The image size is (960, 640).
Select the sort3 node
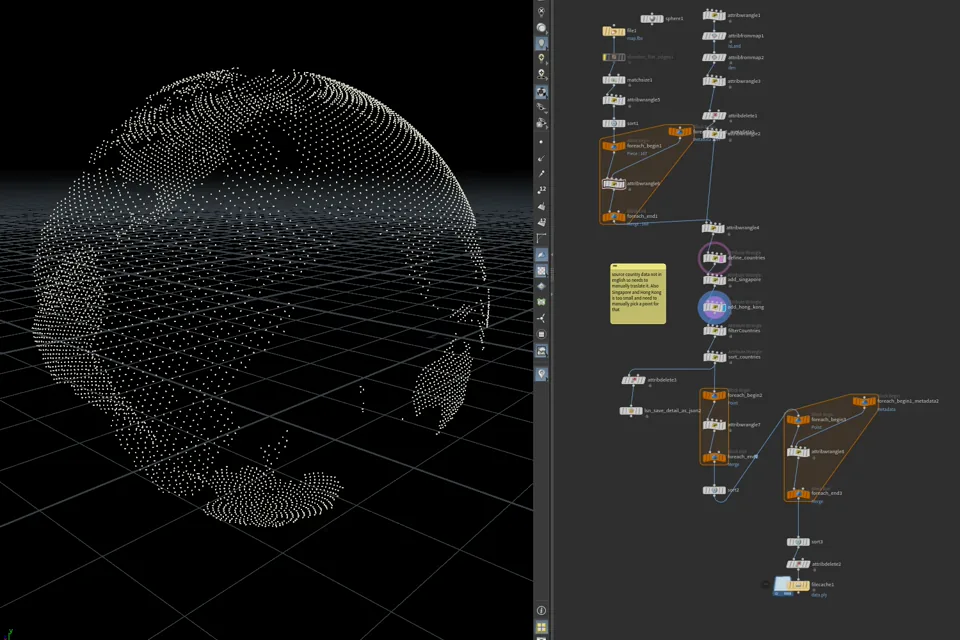pyautogui.click(x=798, y=542)
